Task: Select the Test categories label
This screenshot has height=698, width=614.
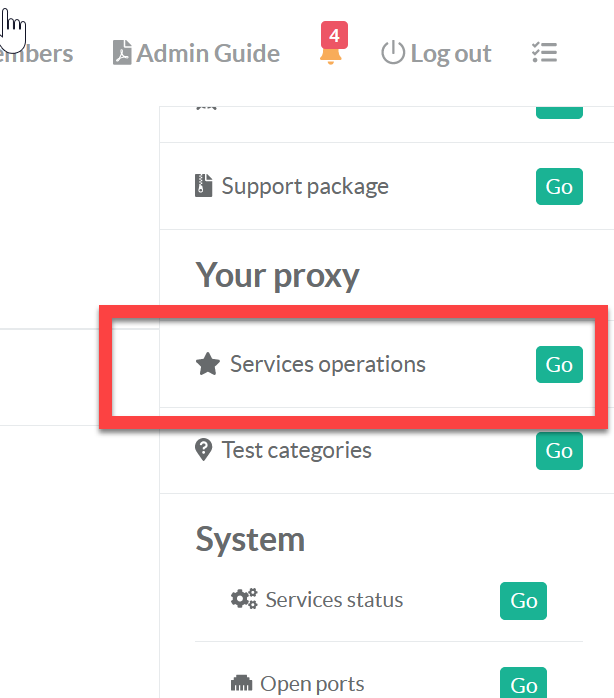Action: [297, 450]
